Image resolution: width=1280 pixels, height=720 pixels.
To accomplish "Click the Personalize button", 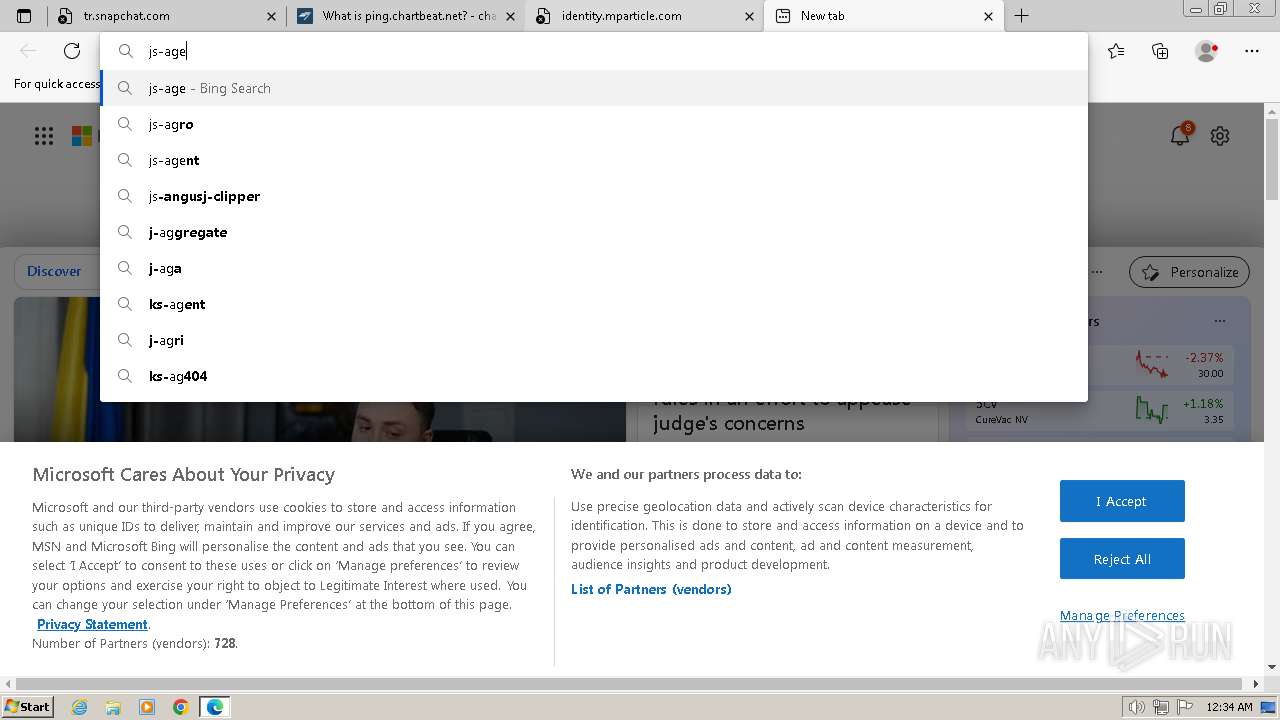I will point(1190,272).
